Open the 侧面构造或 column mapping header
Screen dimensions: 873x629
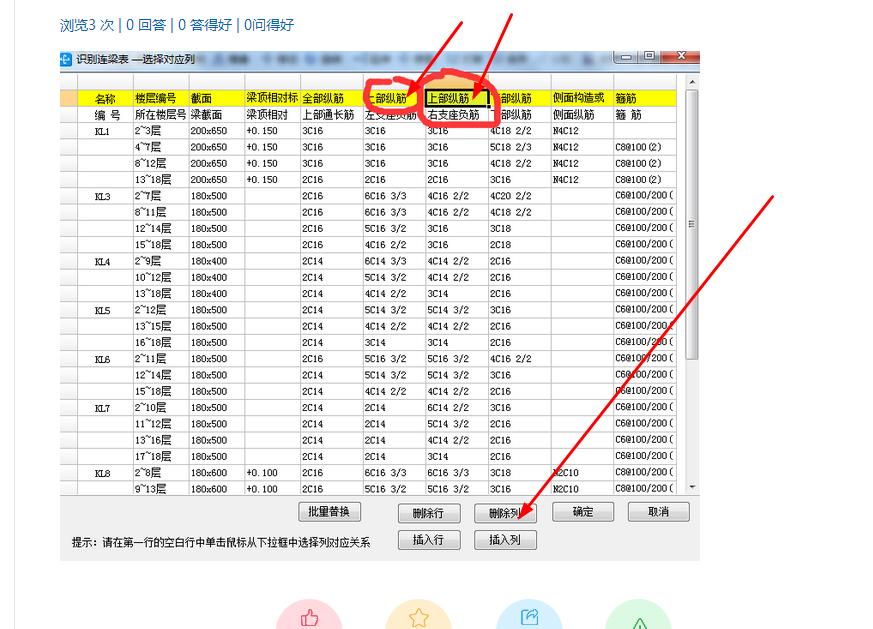coord(582,99)
